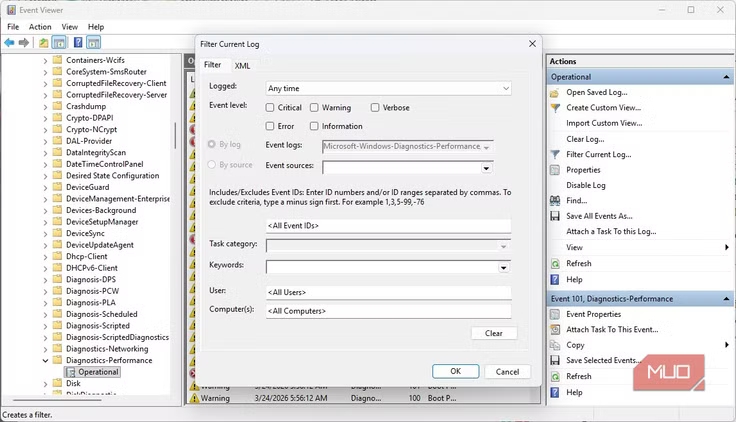Viewport: 736px width, 422px height.
Task: Click the Save All Events As disk icon
Action: pos(557,216)
